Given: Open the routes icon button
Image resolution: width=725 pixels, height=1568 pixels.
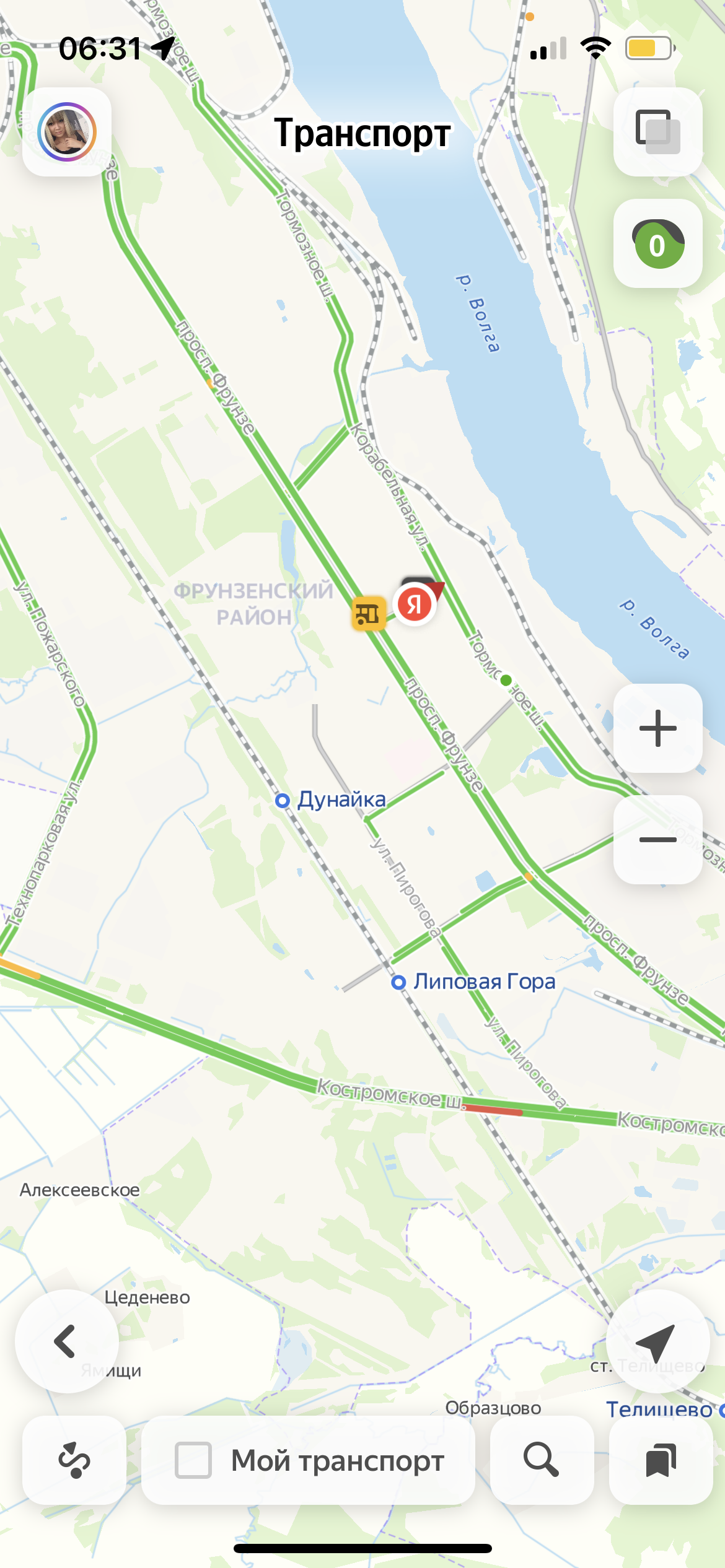Looking at the screenshot, I should (74, 1460).
